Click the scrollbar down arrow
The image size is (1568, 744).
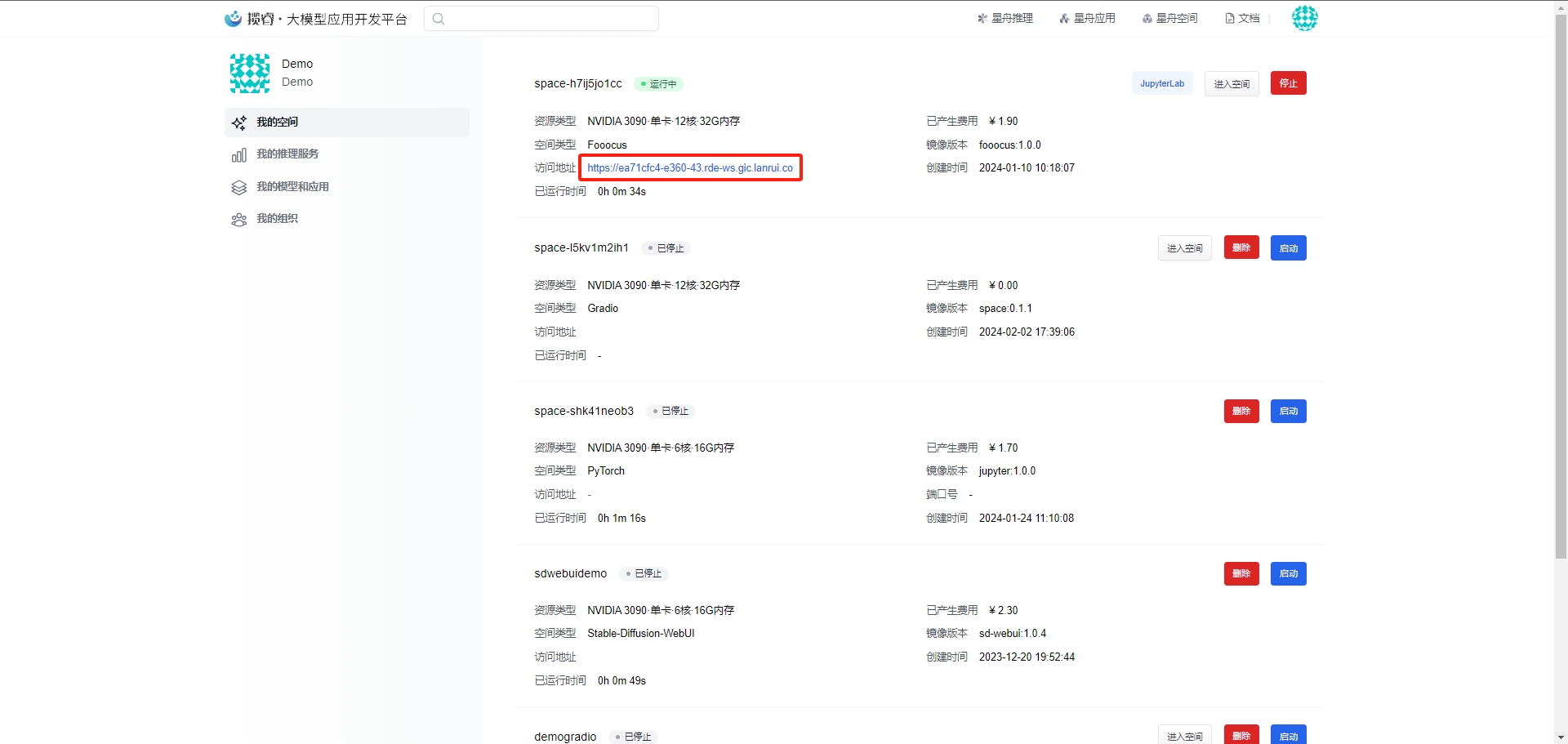[x=1561, y=737]
